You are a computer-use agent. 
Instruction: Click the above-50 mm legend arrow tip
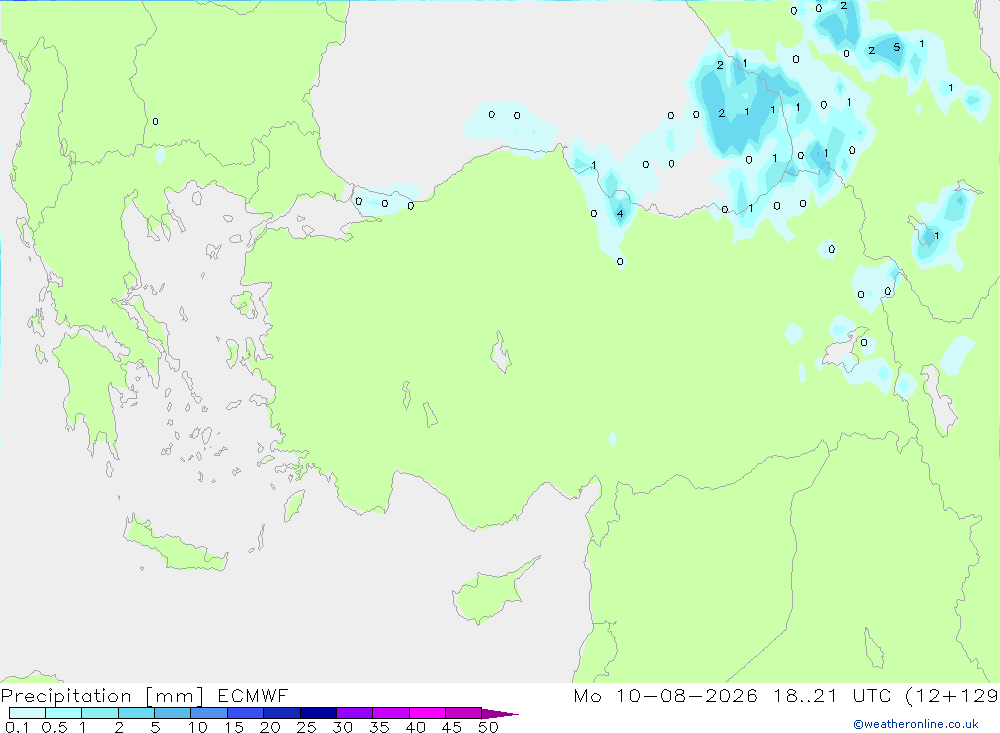(x=500, y=714)
